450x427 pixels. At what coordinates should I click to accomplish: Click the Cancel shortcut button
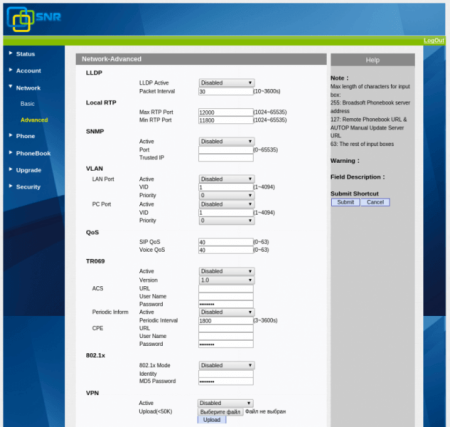[x=375, y=202]
